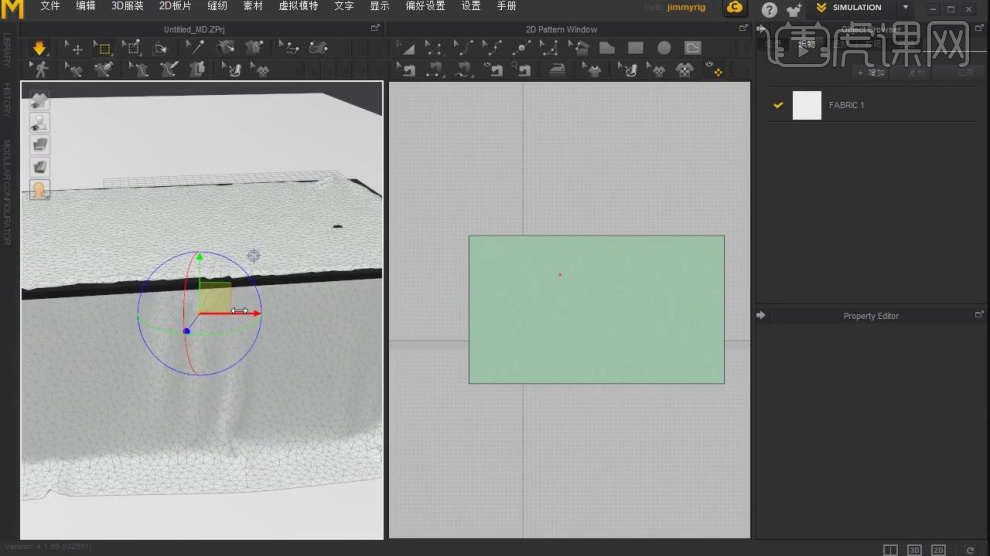990x556 pixels.
Task: Open the 缝纫 menu
Action: click(217, 6)
